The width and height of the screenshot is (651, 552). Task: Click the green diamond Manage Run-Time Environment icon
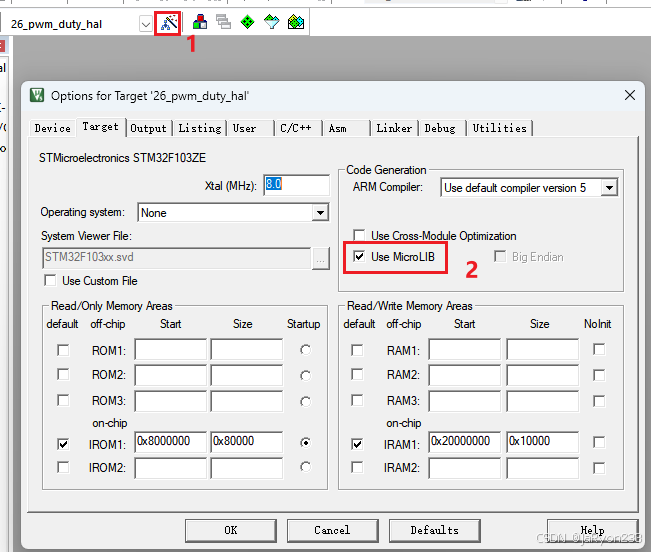[x=247, y=22]
